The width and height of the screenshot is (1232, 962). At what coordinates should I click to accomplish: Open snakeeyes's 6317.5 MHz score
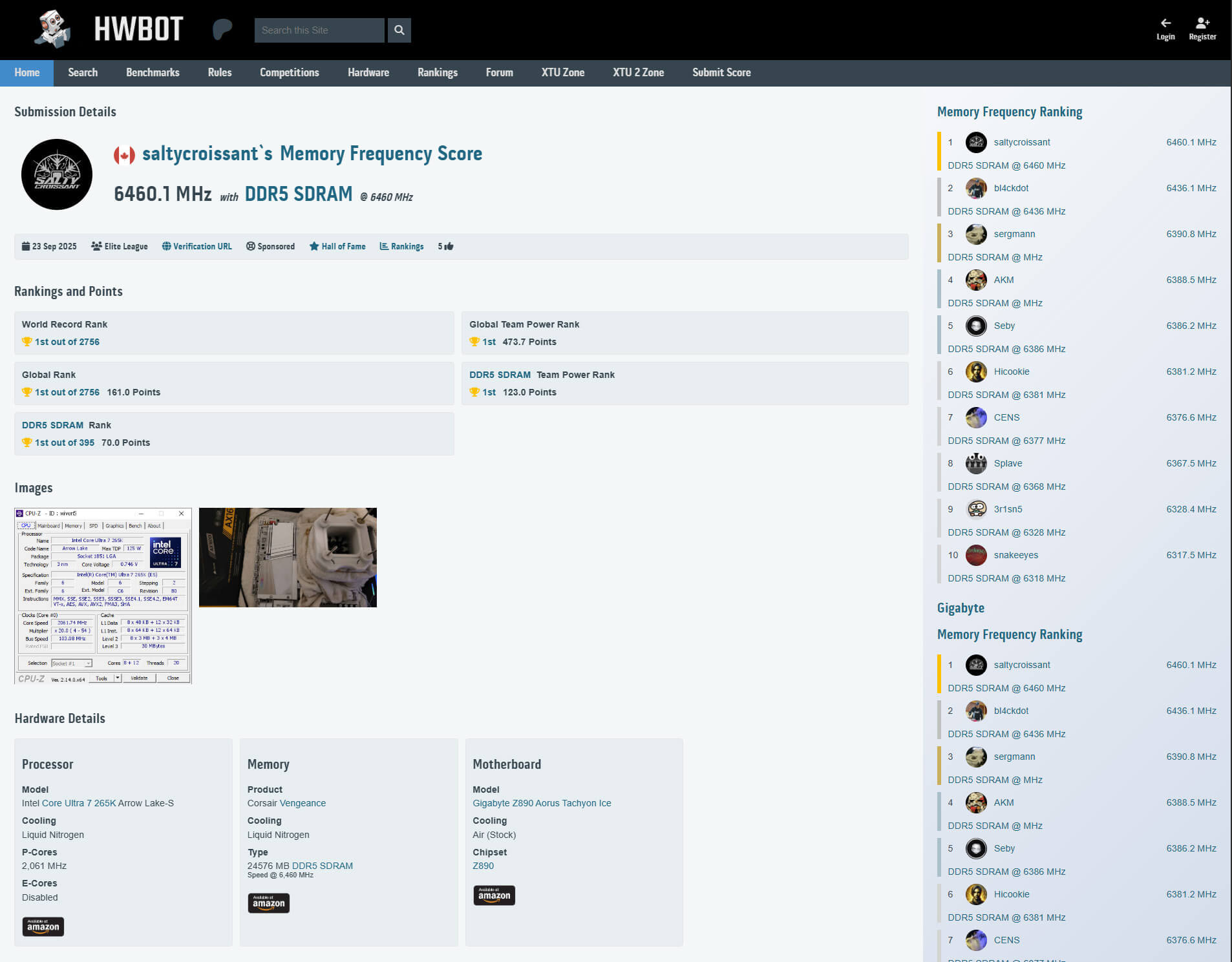1191,555
